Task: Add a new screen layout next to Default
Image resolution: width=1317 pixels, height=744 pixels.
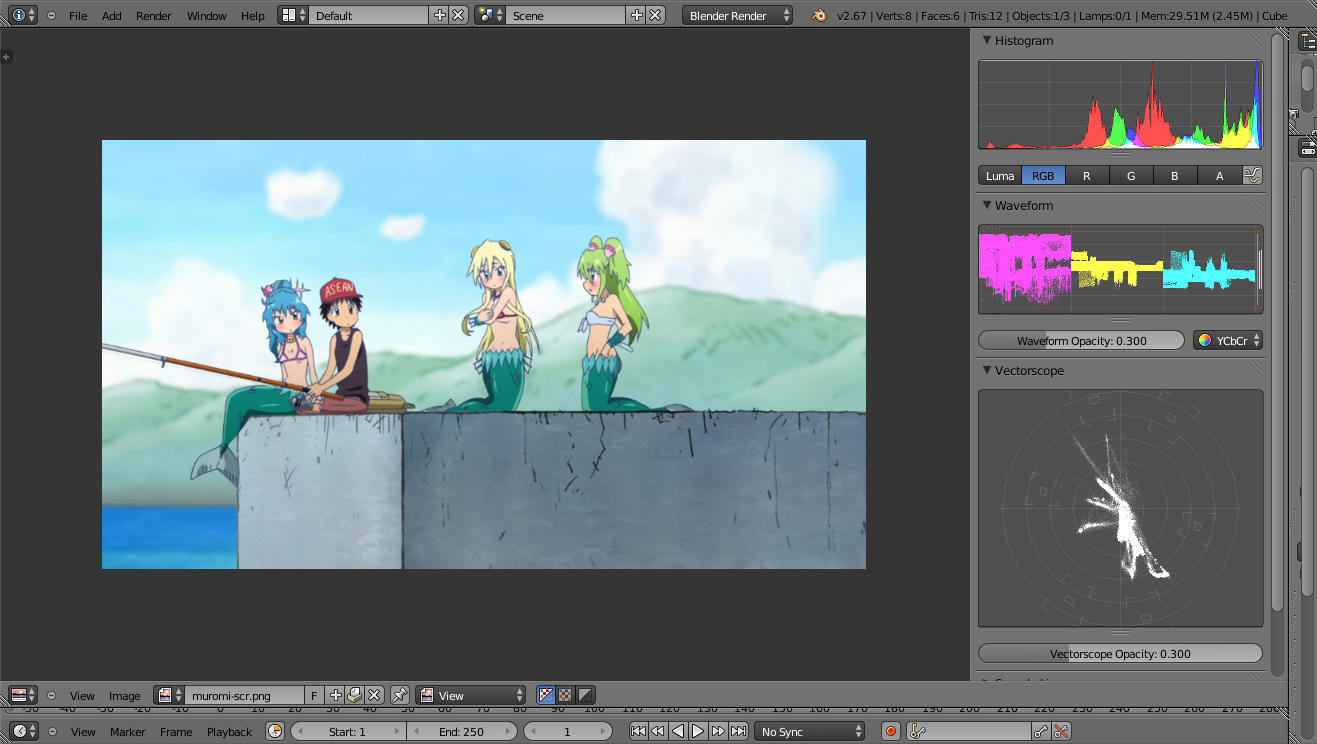Action: [439, 15]
